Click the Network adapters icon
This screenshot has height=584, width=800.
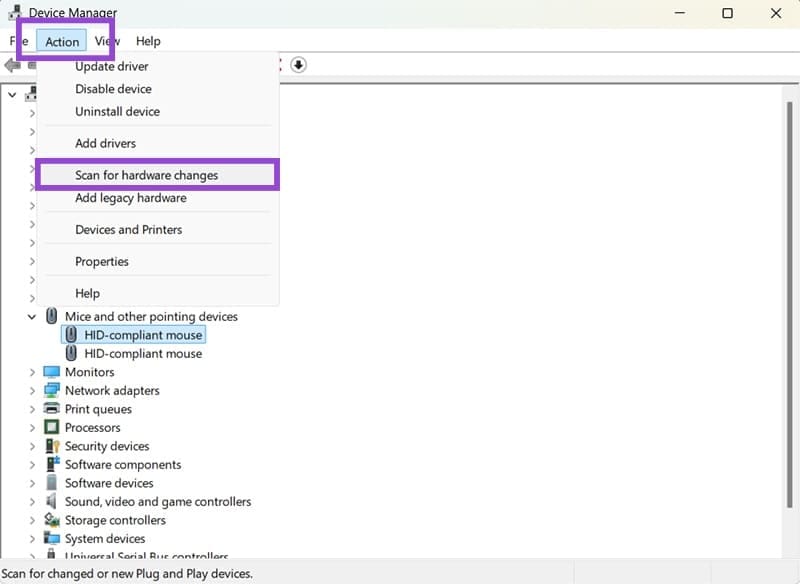point(51,390)
